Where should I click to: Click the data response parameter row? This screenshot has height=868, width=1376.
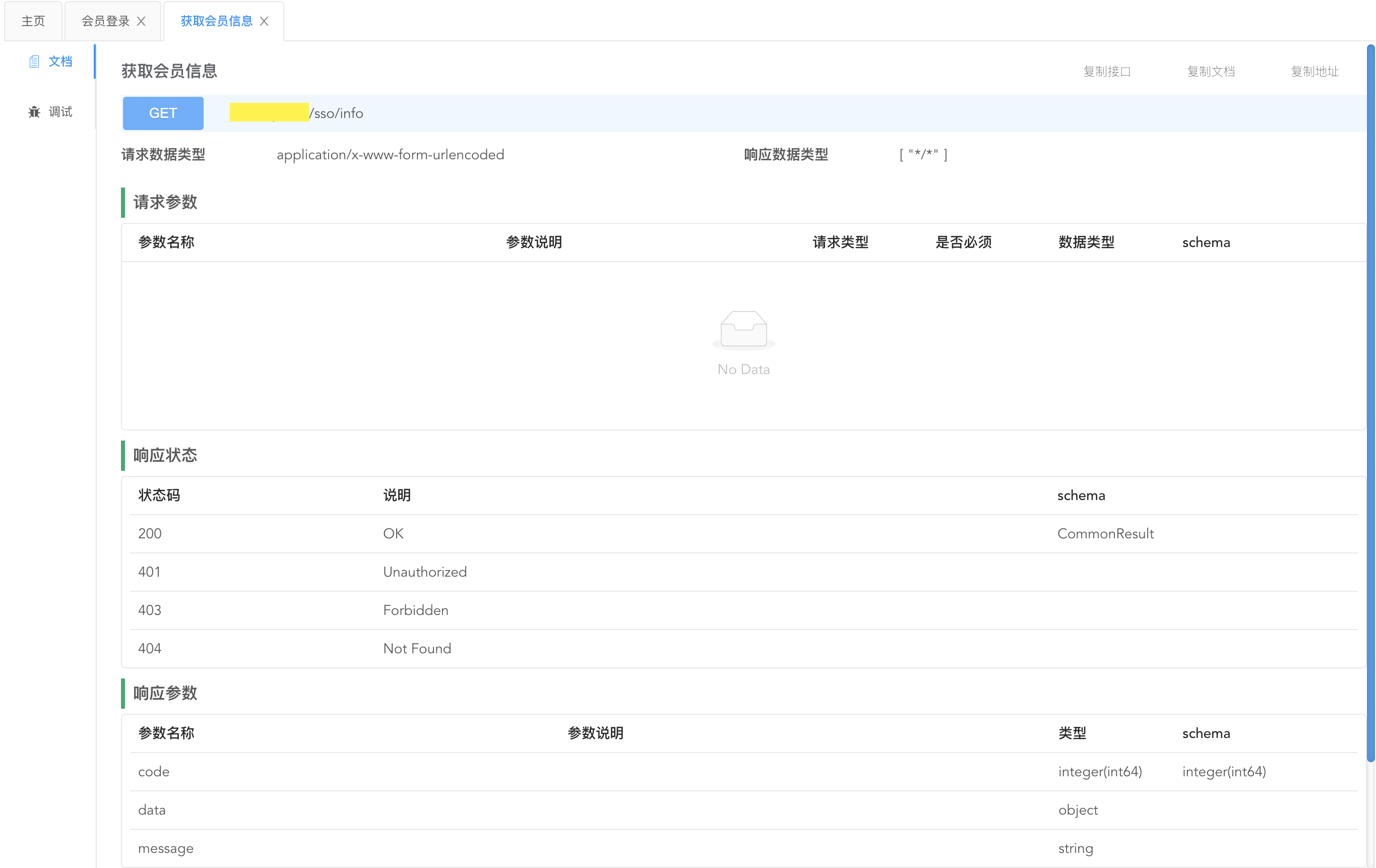[152, 810]
